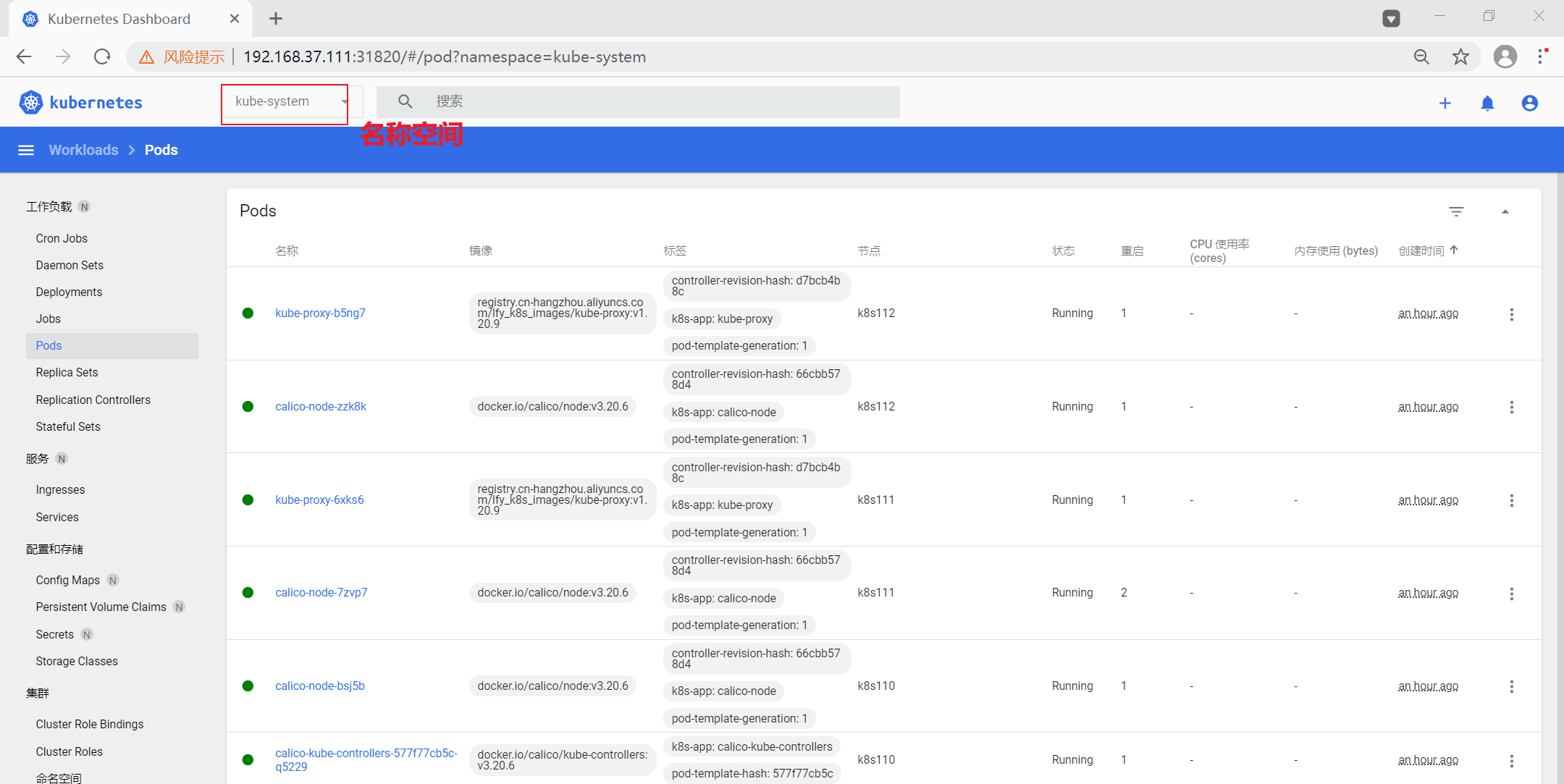Open pod calico-kube-controllers-577f77cb5c-q5229
1564x784 pixels.
(x=366, y=759)
